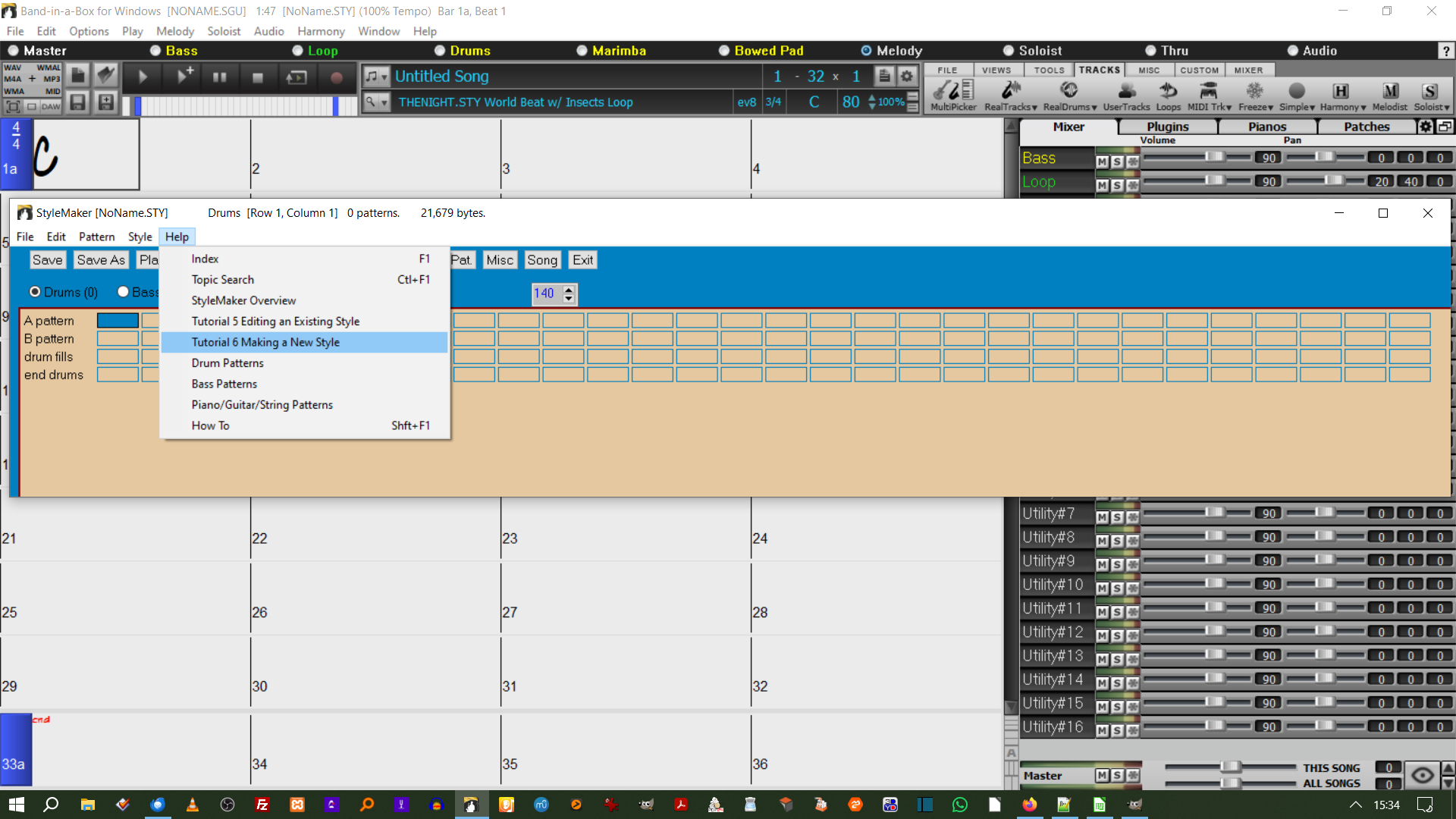Select the Master track radio button
The width and height of the screenshot is (1456, 819).
click(13, 51)
